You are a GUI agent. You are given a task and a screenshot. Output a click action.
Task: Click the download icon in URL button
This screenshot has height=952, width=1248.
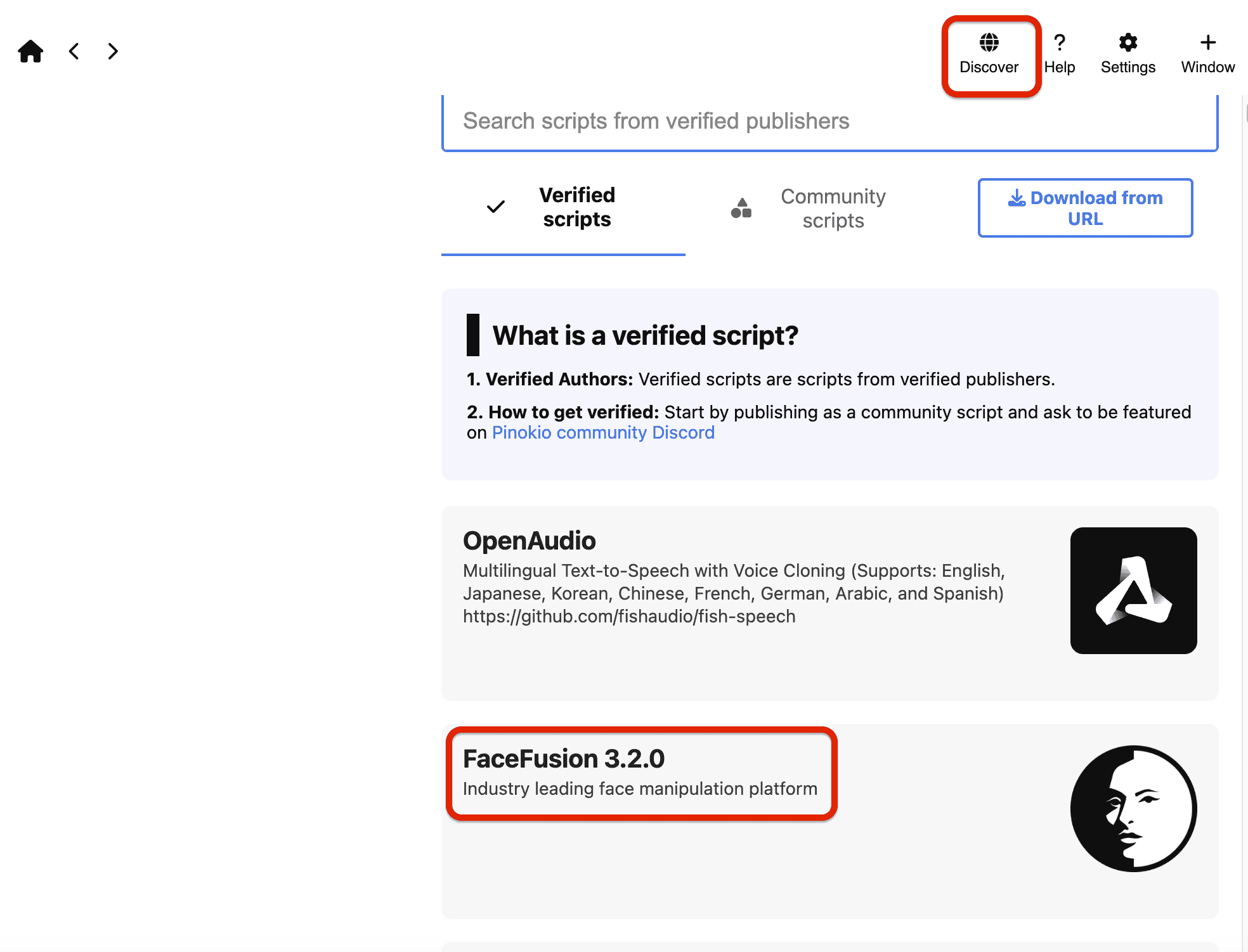[x=1017, y=198]
